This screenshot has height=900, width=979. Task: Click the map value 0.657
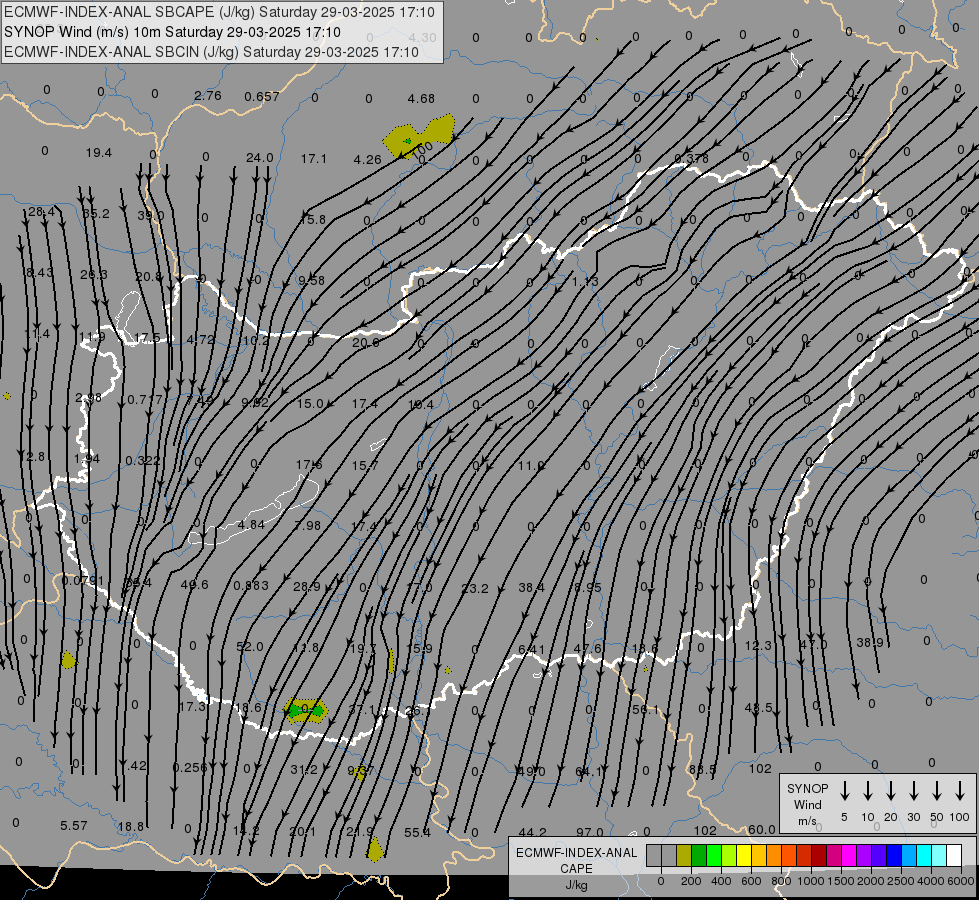262,96
